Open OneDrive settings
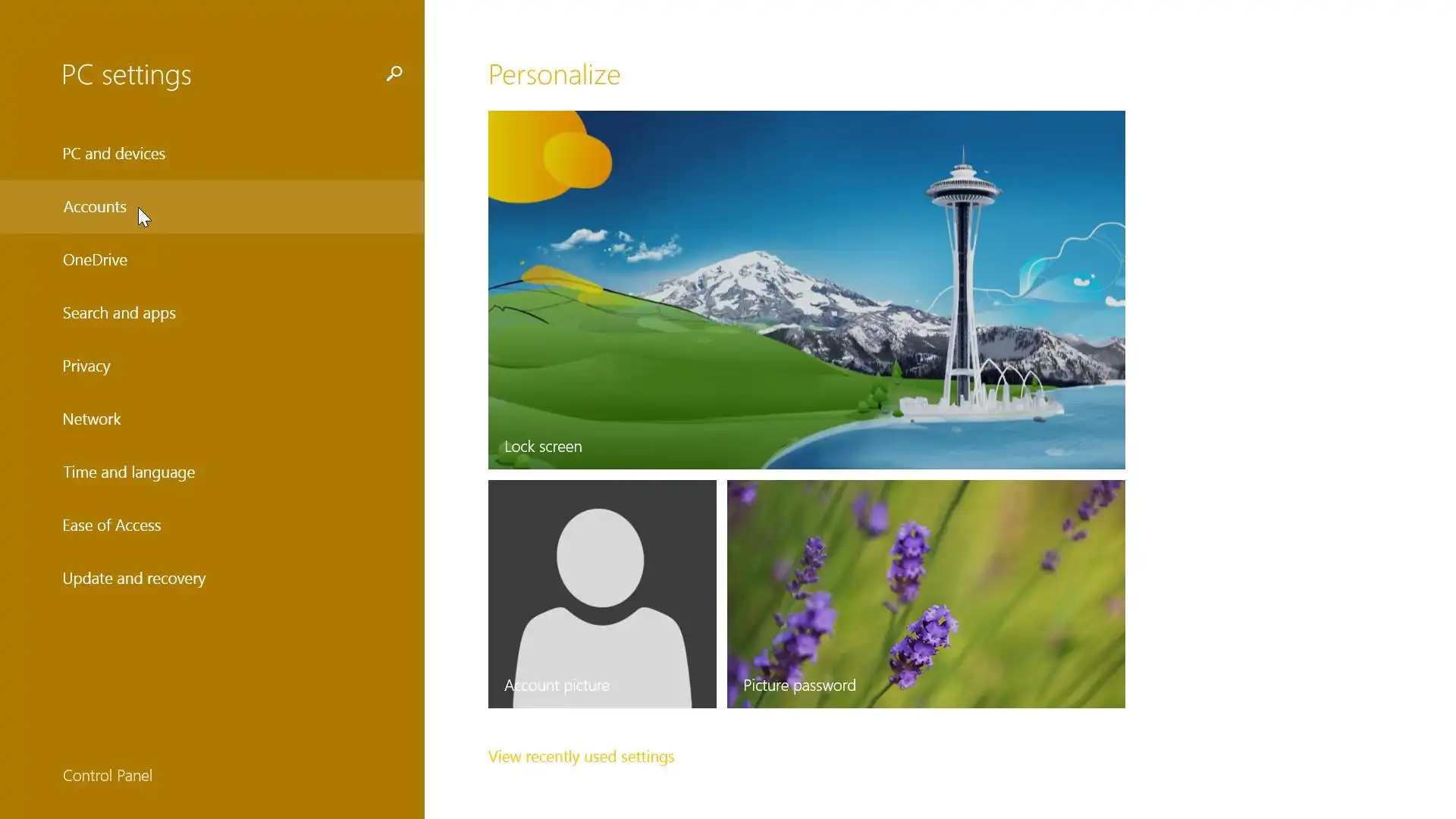The height and width of the screenshot is (819, 1456). (x=95, y=260)
